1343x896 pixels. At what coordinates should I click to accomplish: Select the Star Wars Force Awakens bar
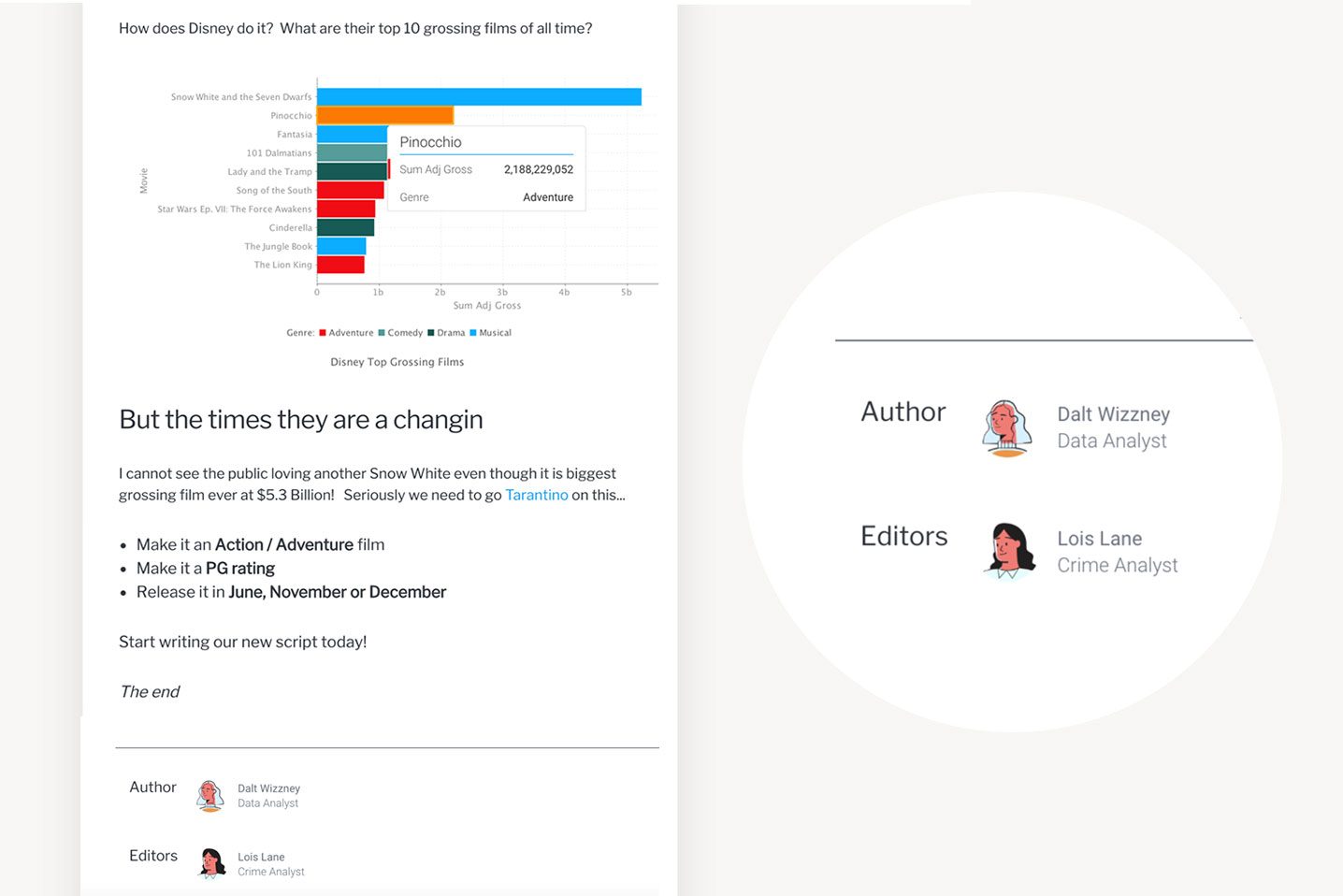coord(346,209)
